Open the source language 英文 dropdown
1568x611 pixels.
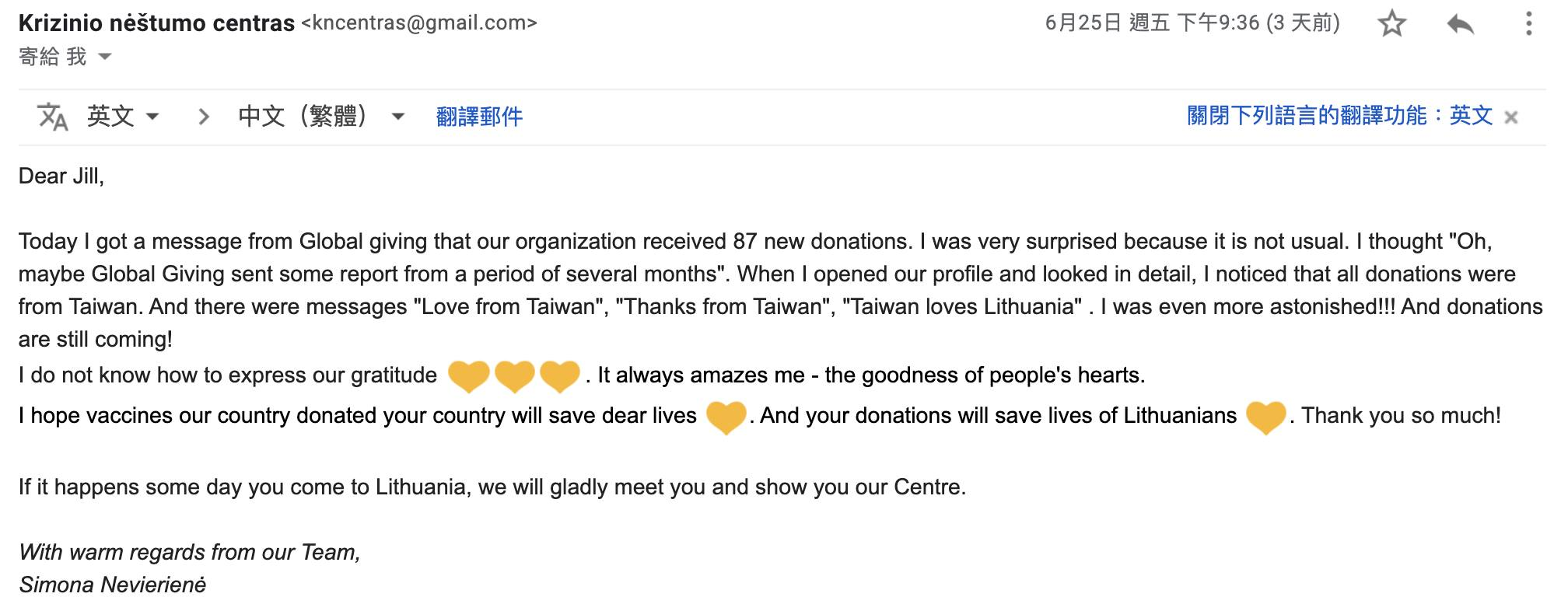(123, 117)
